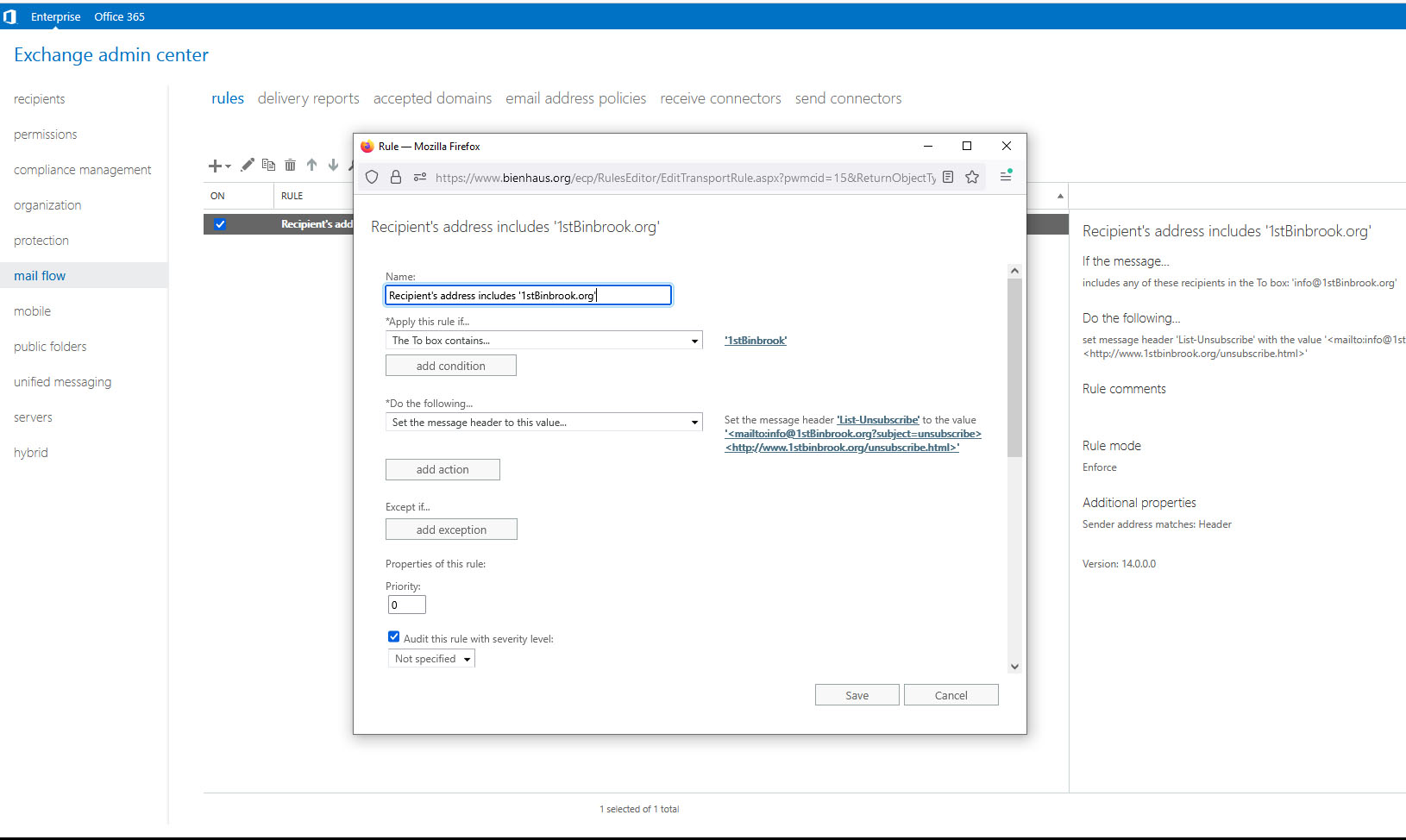Open the receive connectors tab
Viewport: 1406px width, 840px height.
pyautogui.click(x=721, y=98)
